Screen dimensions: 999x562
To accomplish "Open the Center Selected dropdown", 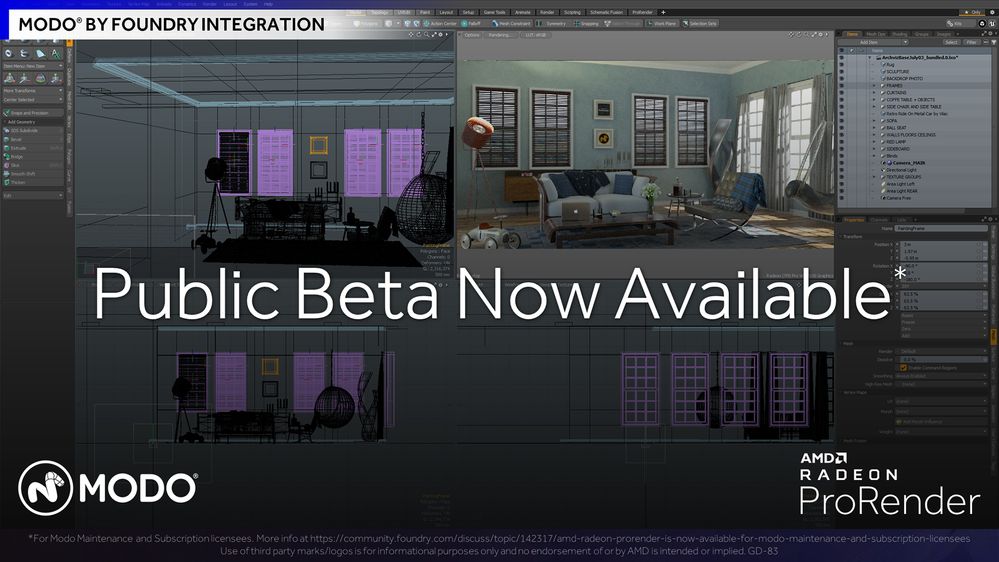I will click(33, 99).
